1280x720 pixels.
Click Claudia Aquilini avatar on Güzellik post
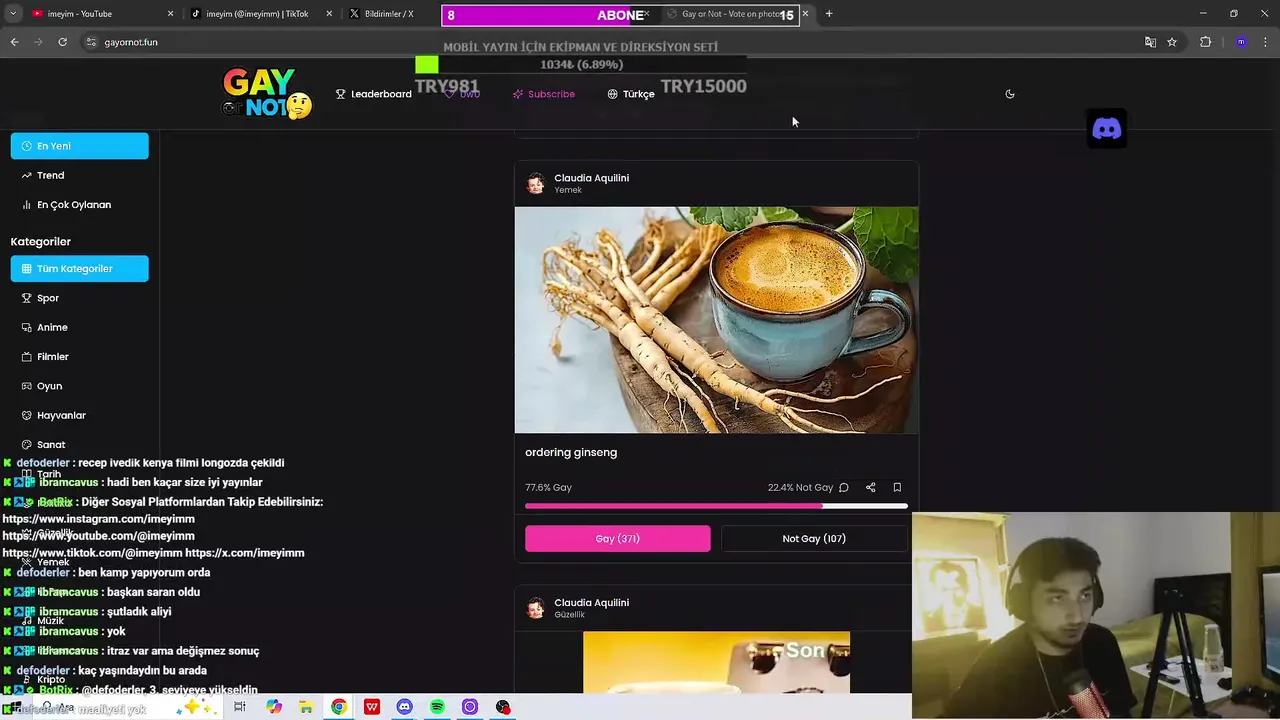pos(536,609)
